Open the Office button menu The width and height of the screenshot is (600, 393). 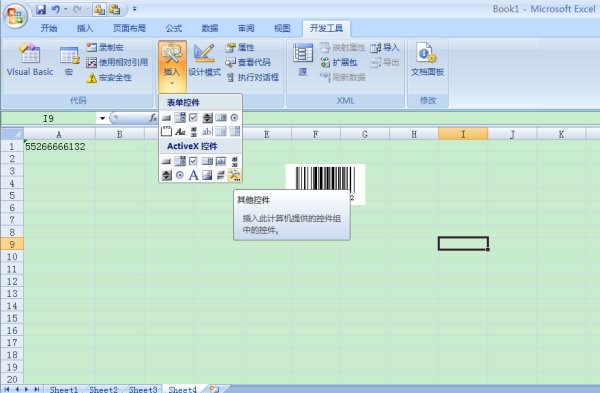click(15, 15)
